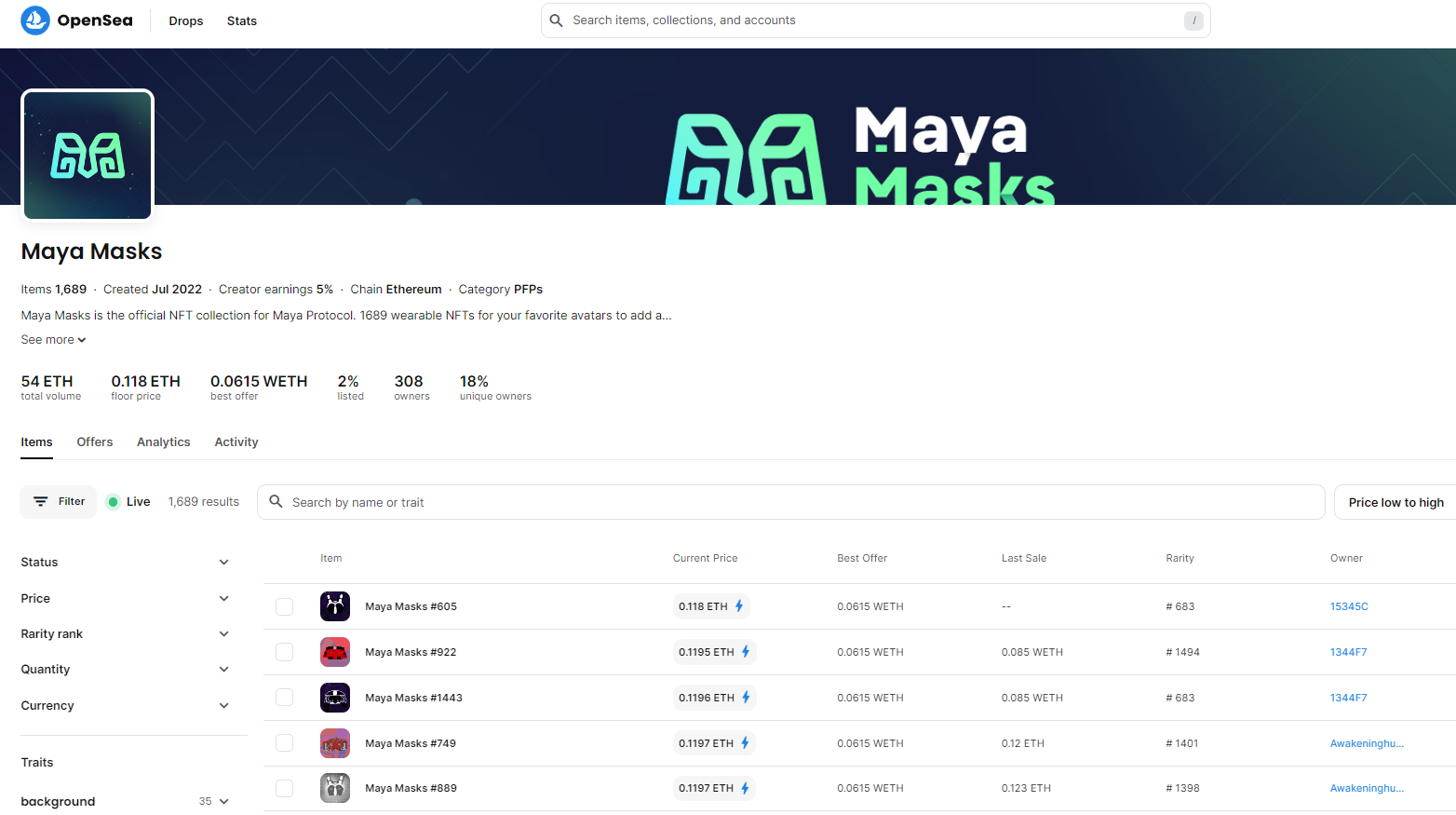Expand the Currency filter section
This screenshot has height=815, width=1456.
126,706
